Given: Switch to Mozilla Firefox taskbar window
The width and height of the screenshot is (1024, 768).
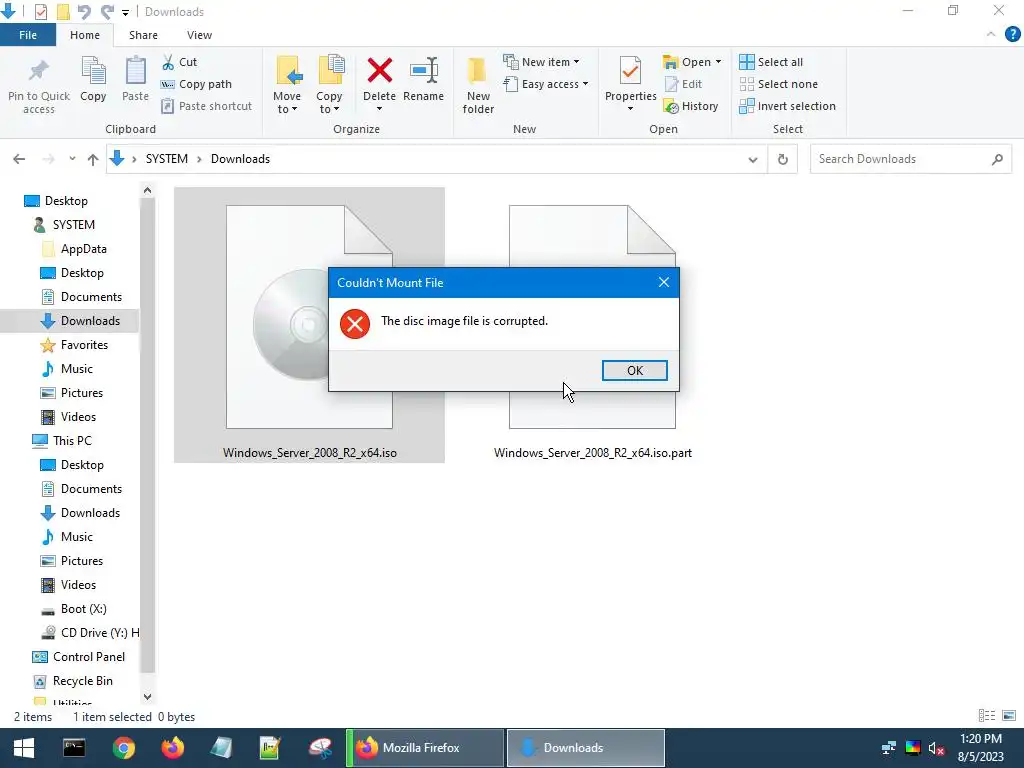Looking at the screenshot, I should click(x=425, y=748).
